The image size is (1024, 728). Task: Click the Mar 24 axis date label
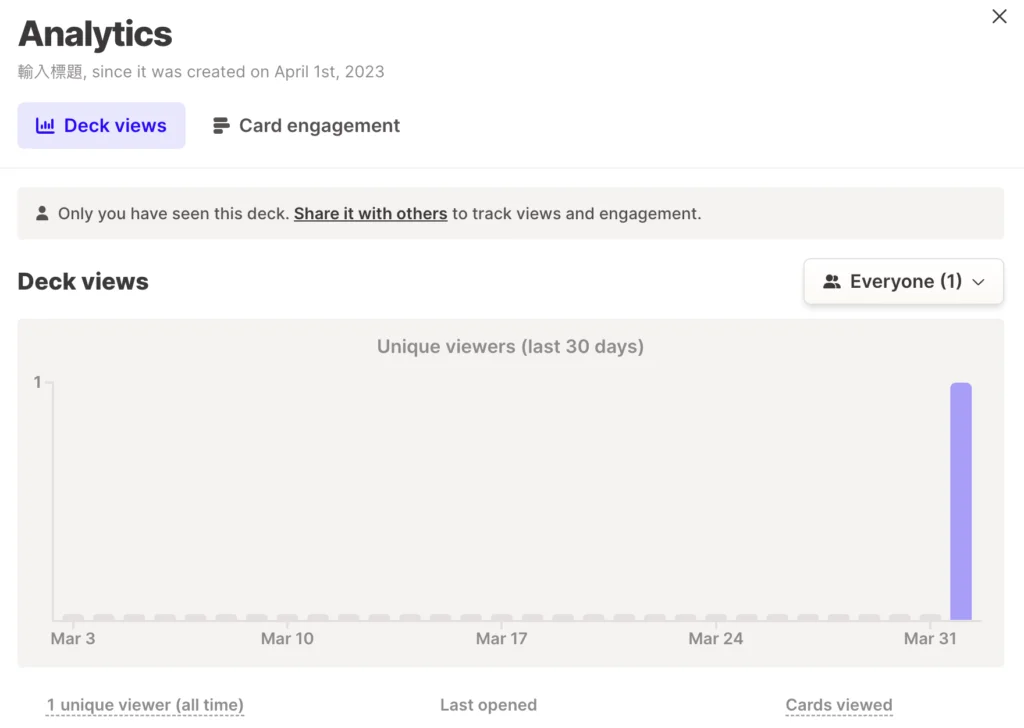coord(715,638)
